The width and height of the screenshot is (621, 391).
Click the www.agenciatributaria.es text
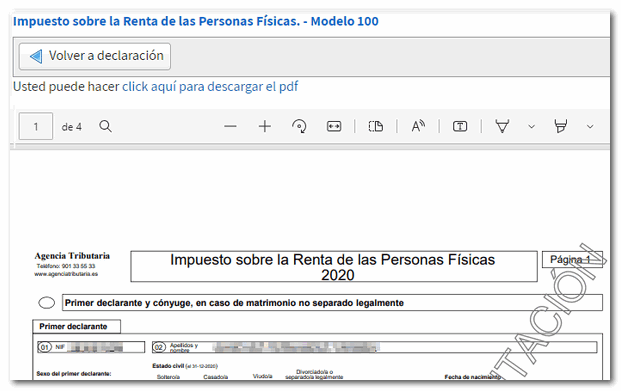coord(66,274)
